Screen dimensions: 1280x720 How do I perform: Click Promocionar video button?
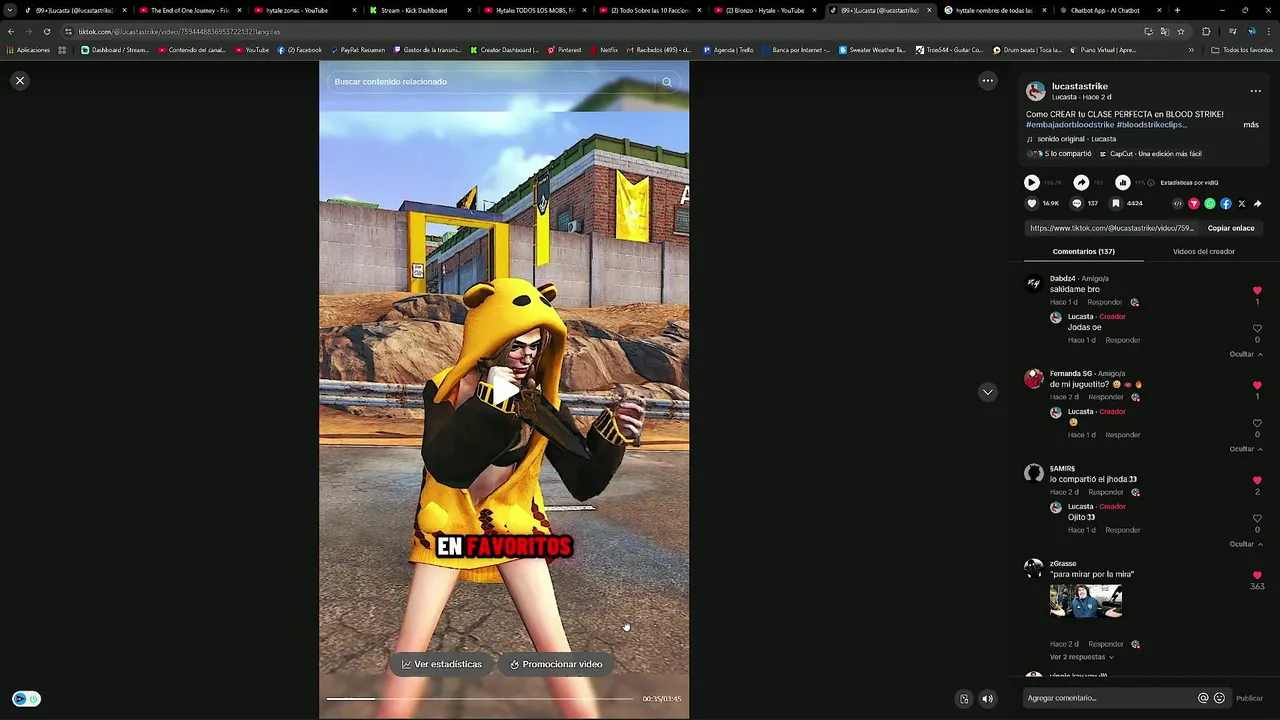click(x=556, y=664)
